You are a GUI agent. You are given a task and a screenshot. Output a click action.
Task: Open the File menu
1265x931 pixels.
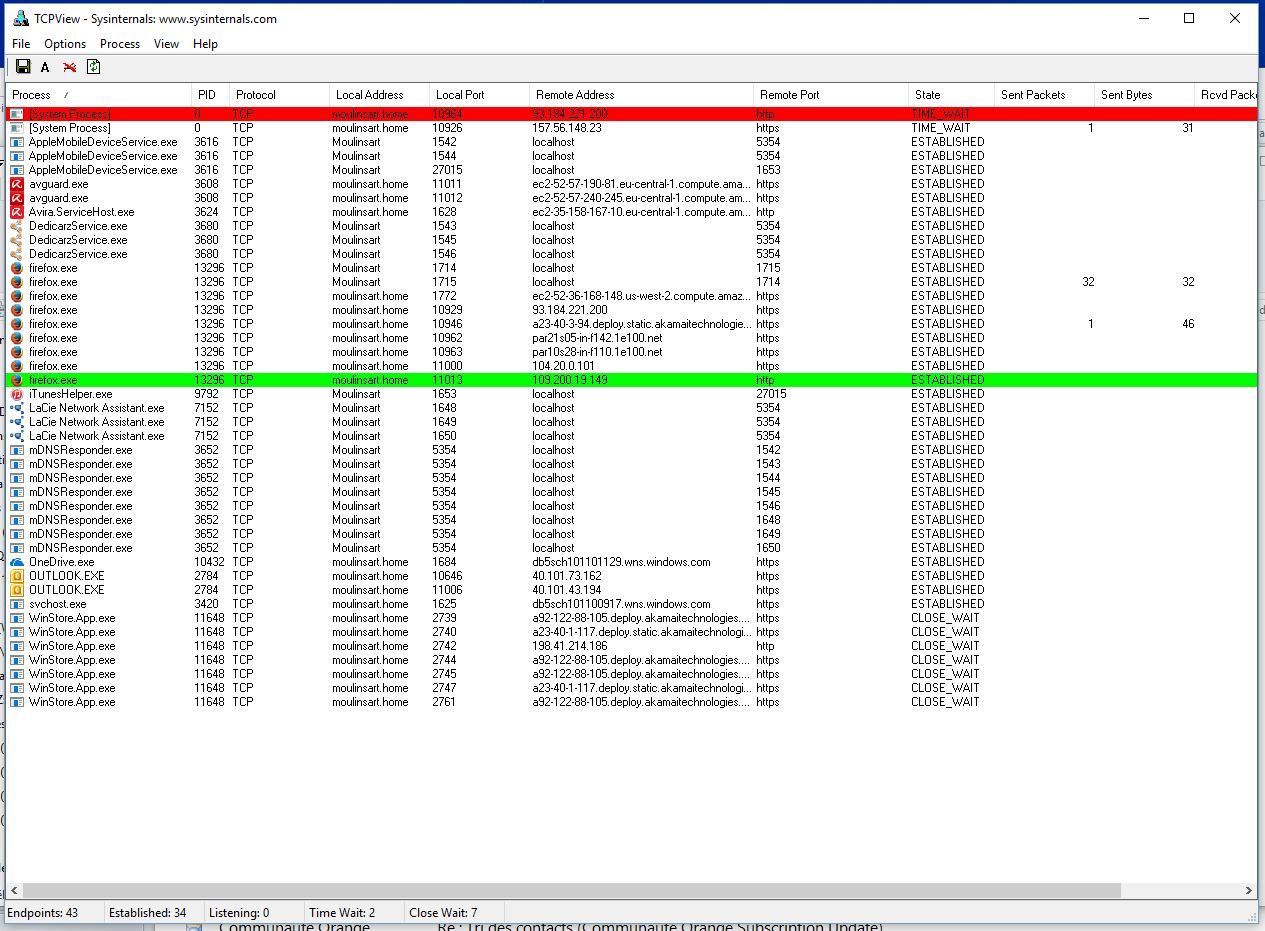click(x=21, y=44)
